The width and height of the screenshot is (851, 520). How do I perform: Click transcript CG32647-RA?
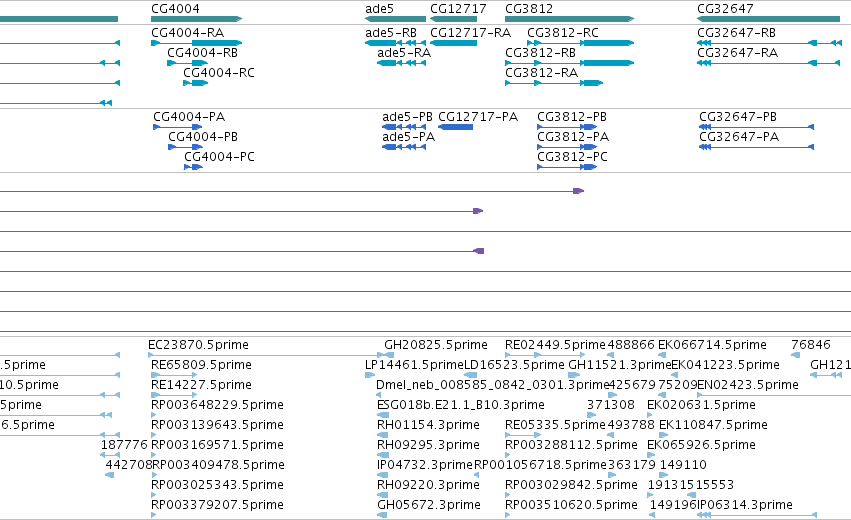(x=738, y=53)
